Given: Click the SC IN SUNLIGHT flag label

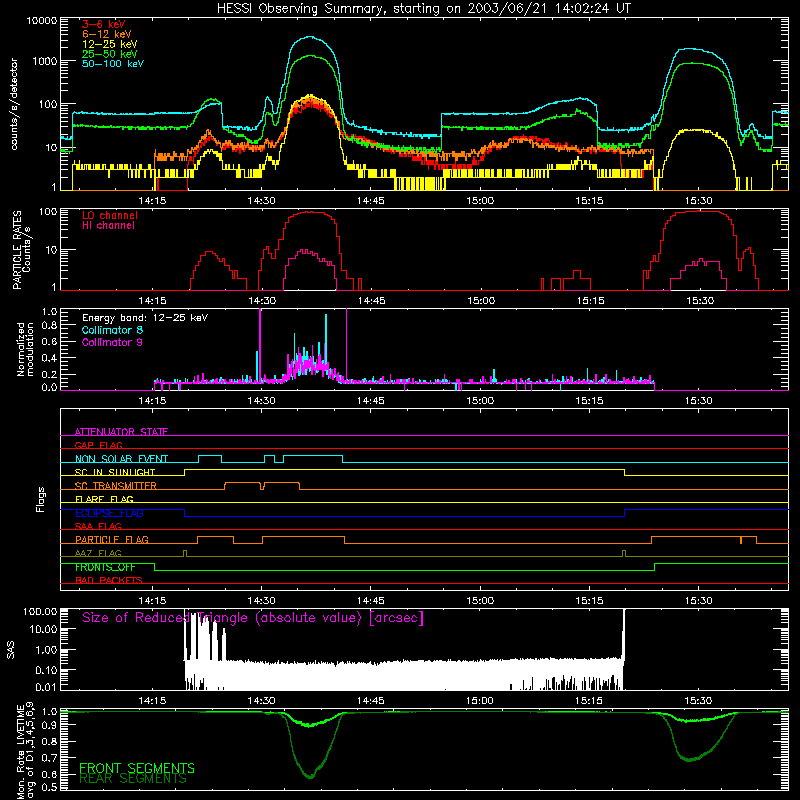Looking at the screenshot, I should point(115,472).
